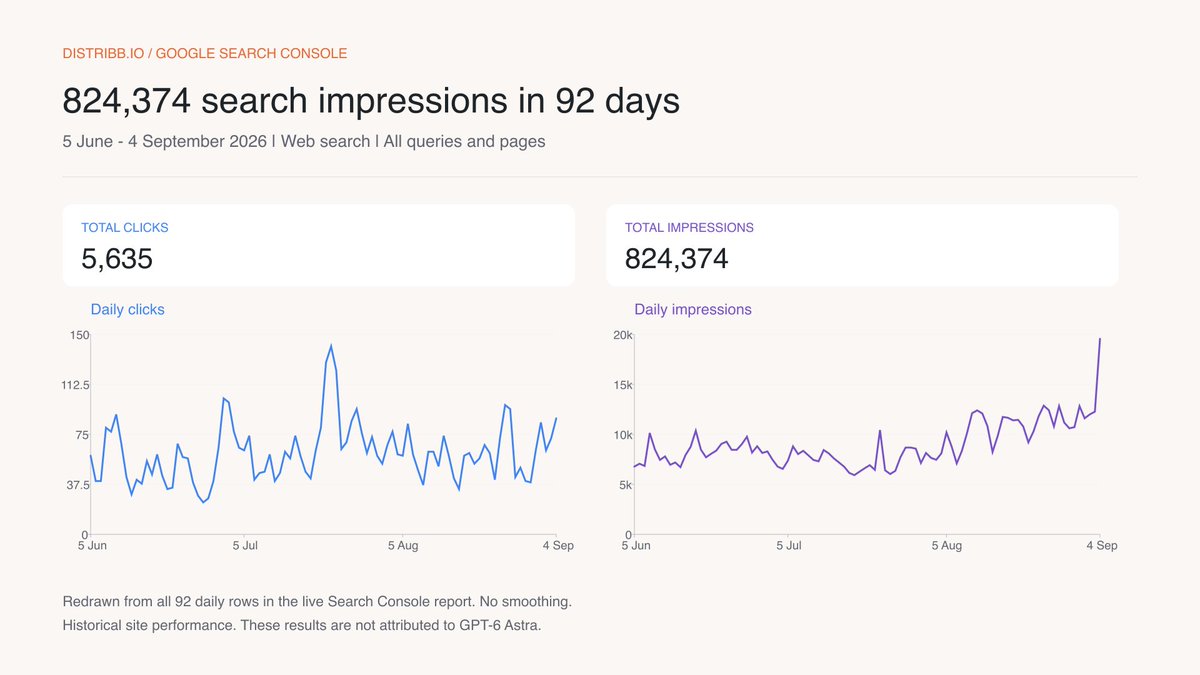Click the 5 Aug label on clicks chart

click(x=402, y=546)
